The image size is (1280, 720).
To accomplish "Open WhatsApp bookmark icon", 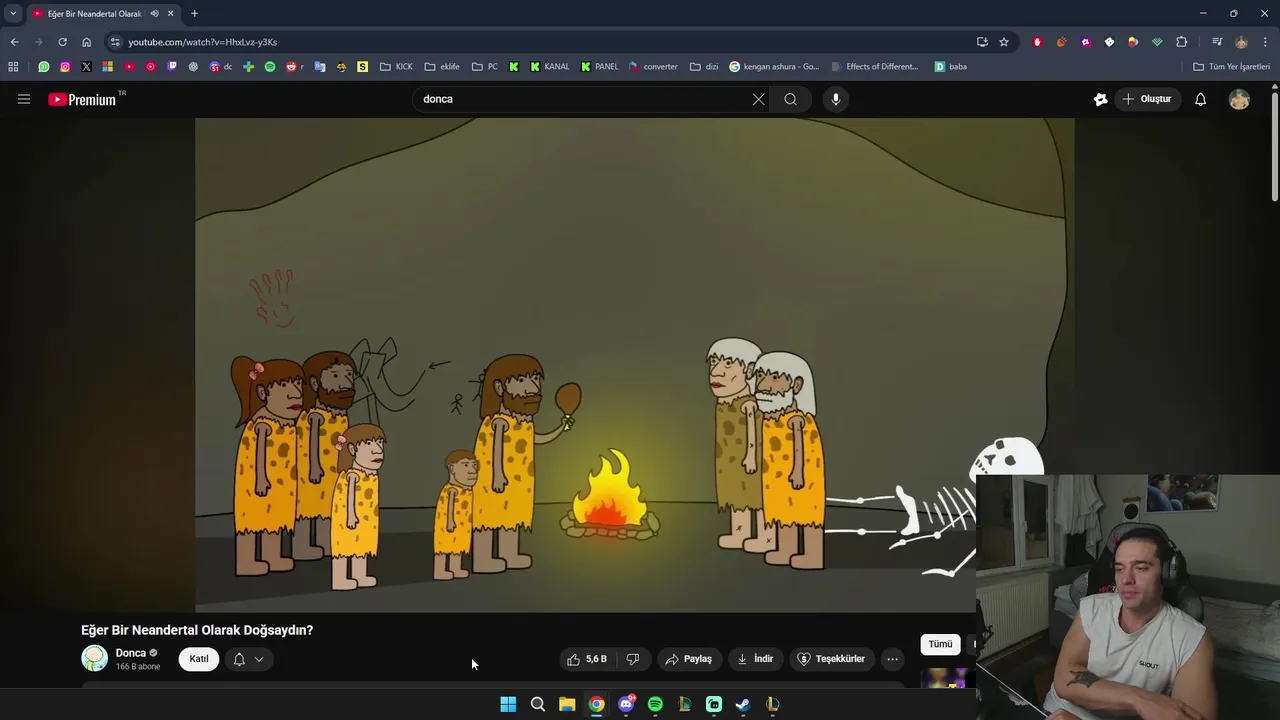I will tap(43, 67).
